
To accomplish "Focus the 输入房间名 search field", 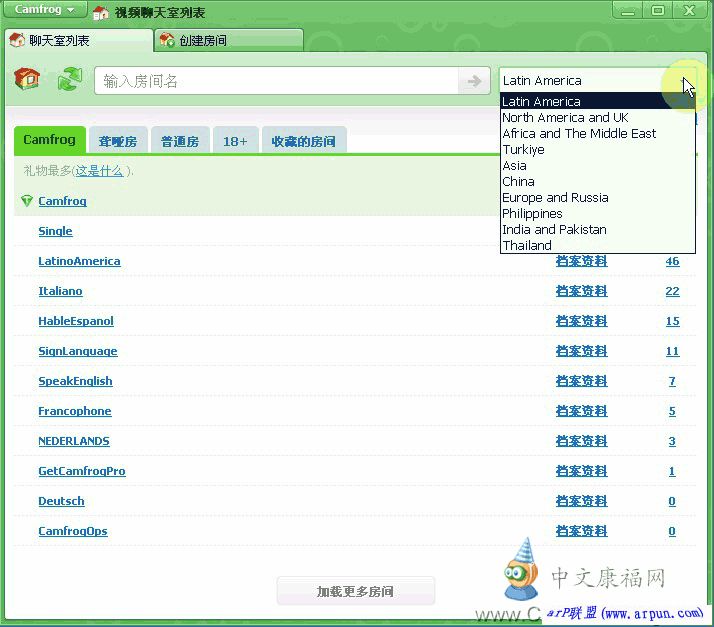I will (276, 81).
